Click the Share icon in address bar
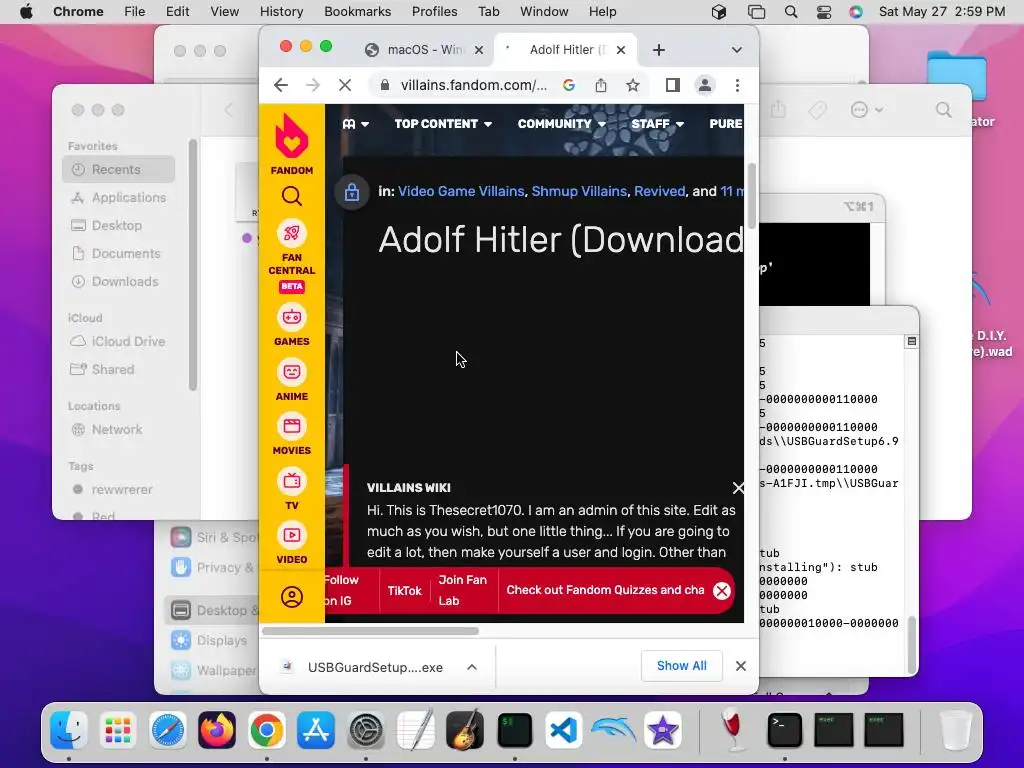 pos(601,85)
